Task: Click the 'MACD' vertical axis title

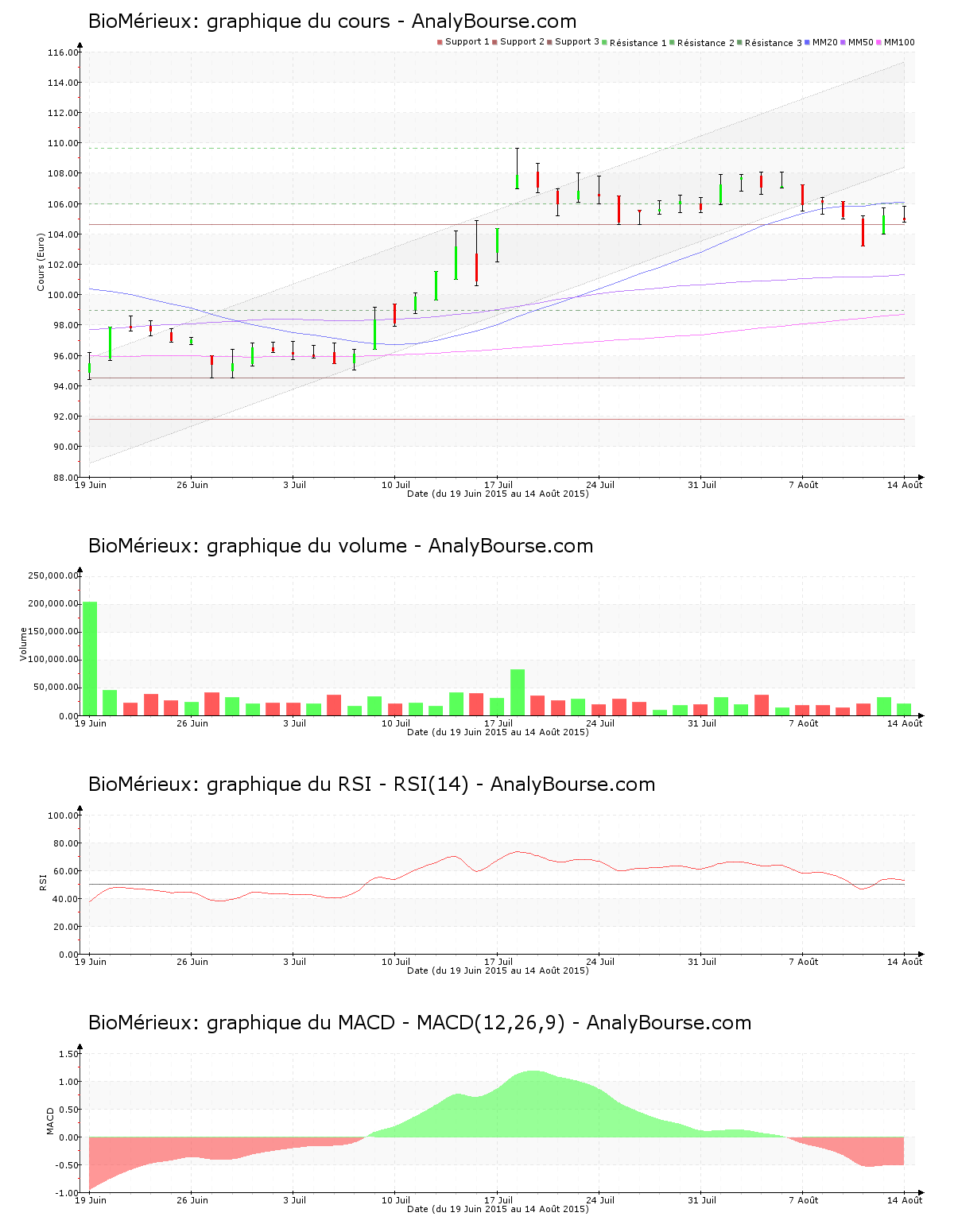Action: tap(50, 1121)
